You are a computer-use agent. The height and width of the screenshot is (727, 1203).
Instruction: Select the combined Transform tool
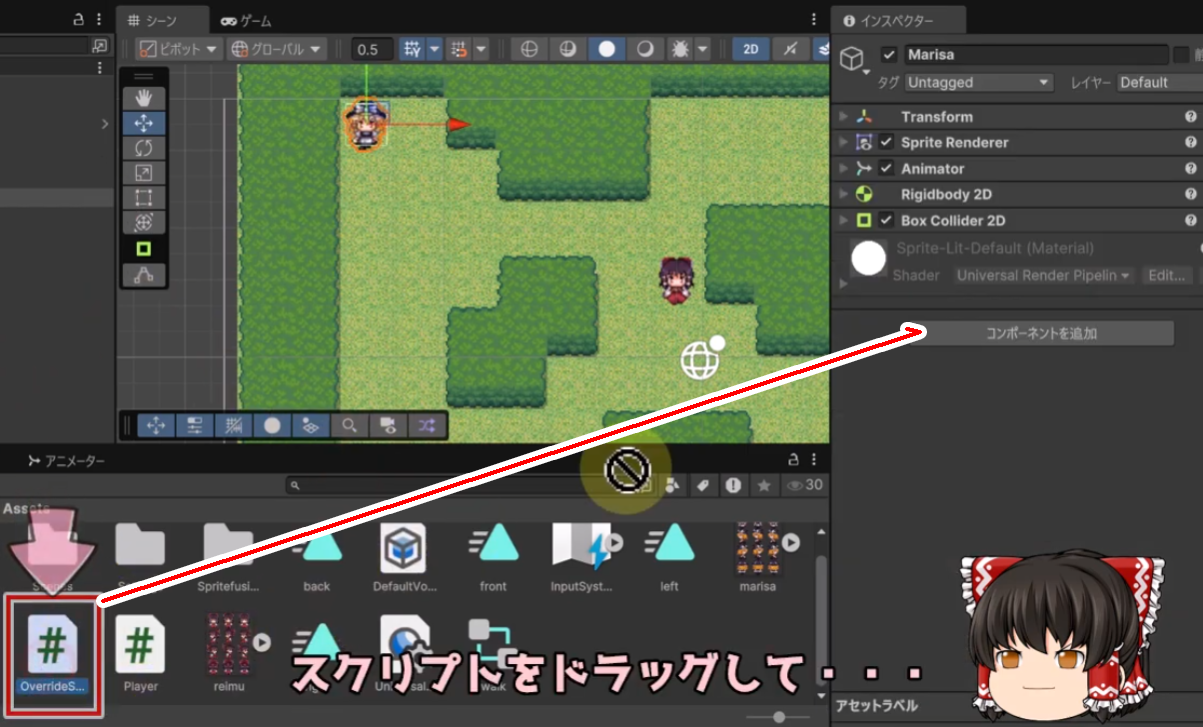point(143,222)
